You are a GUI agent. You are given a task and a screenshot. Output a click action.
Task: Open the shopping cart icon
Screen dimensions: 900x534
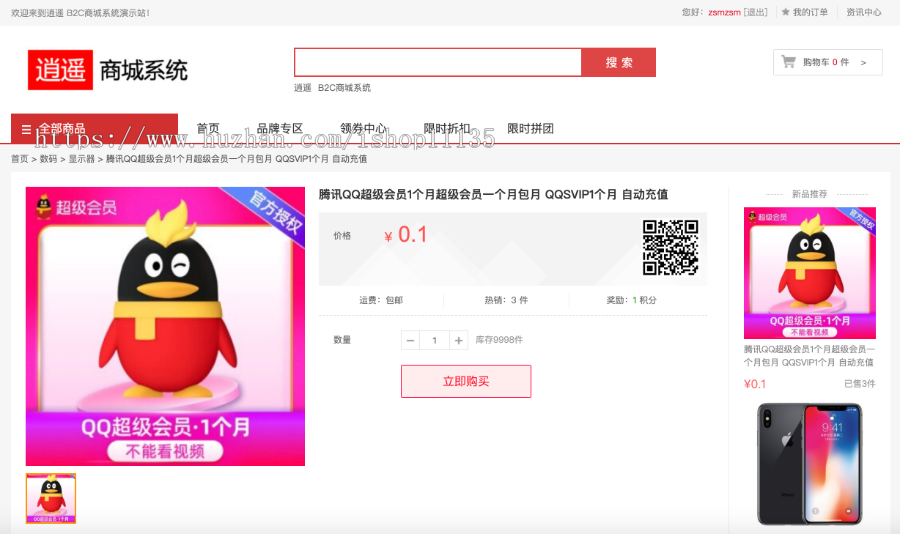click(789, 61)
